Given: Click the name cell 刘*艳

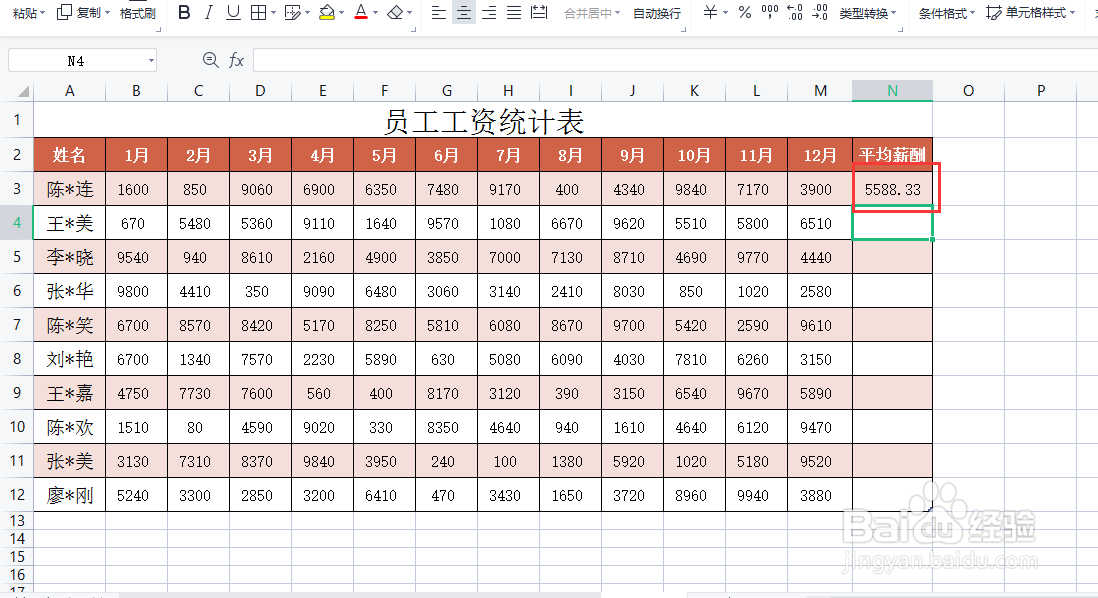Looking at the screenshot, I should (x=69, y=359).
